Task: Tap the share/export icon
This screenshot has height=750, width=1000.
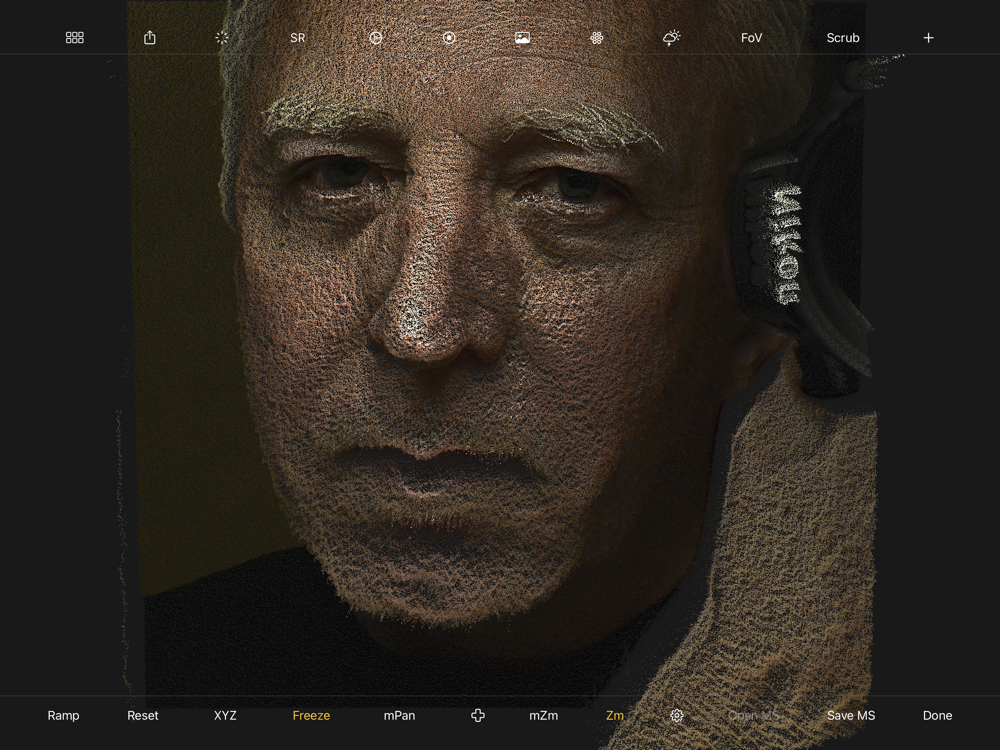Action: pos(150,38)
